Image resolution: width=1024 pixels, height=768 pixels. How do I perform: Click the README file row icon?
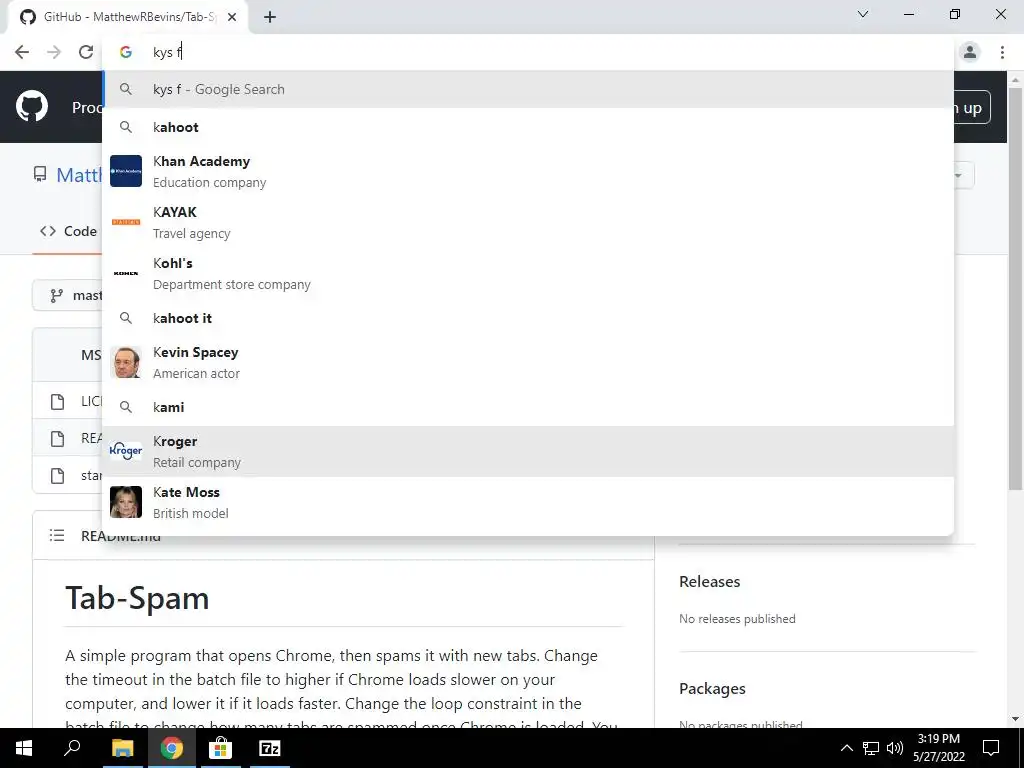(x=57, y=439)
